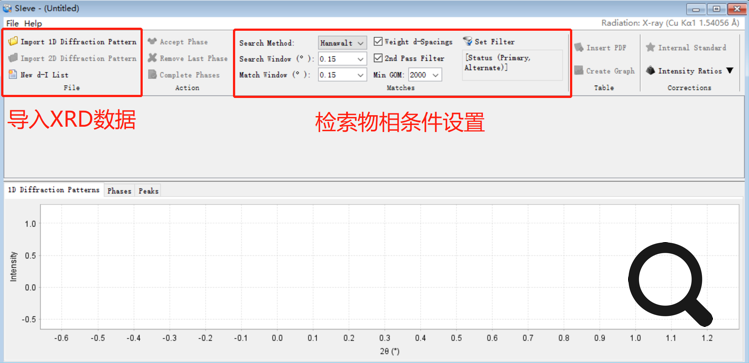
Task: Click the Insert PDF icon
Action: tap(579, 47)
